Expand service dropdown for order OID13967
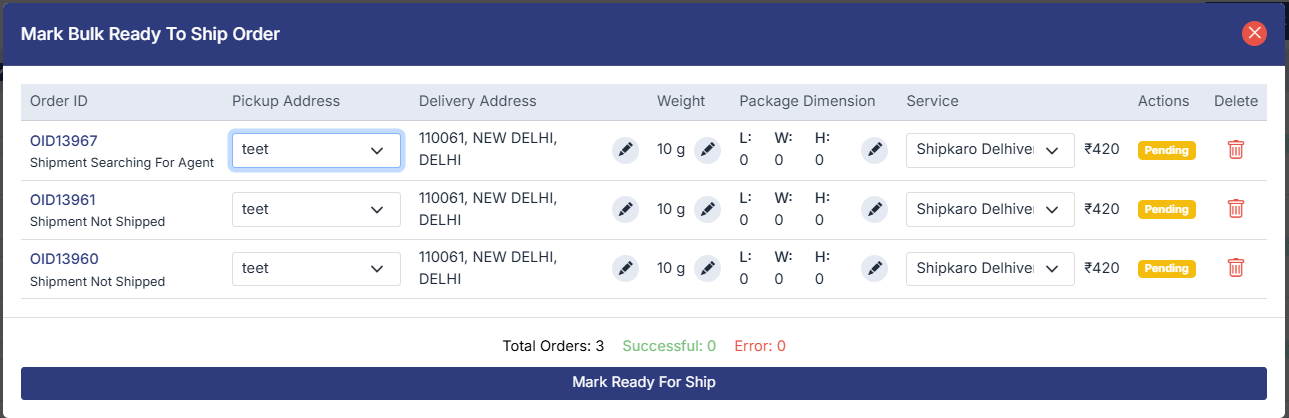The image size is (1289, 418). coord(990,150)
